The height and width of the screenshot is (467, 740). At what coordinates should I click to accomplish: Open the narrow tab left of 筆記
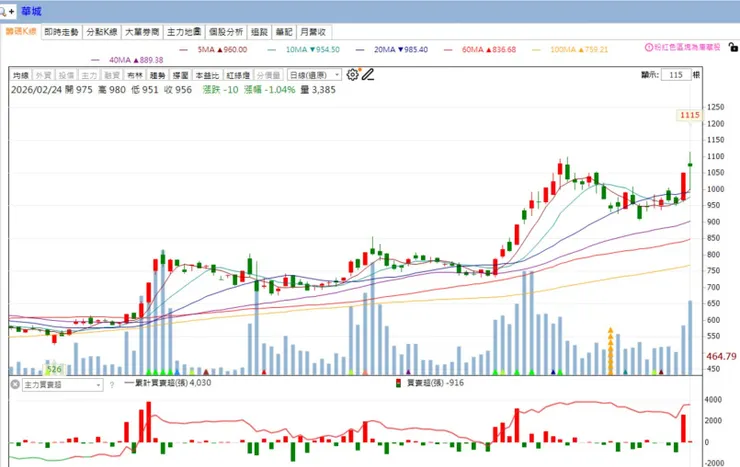point(260,32)
